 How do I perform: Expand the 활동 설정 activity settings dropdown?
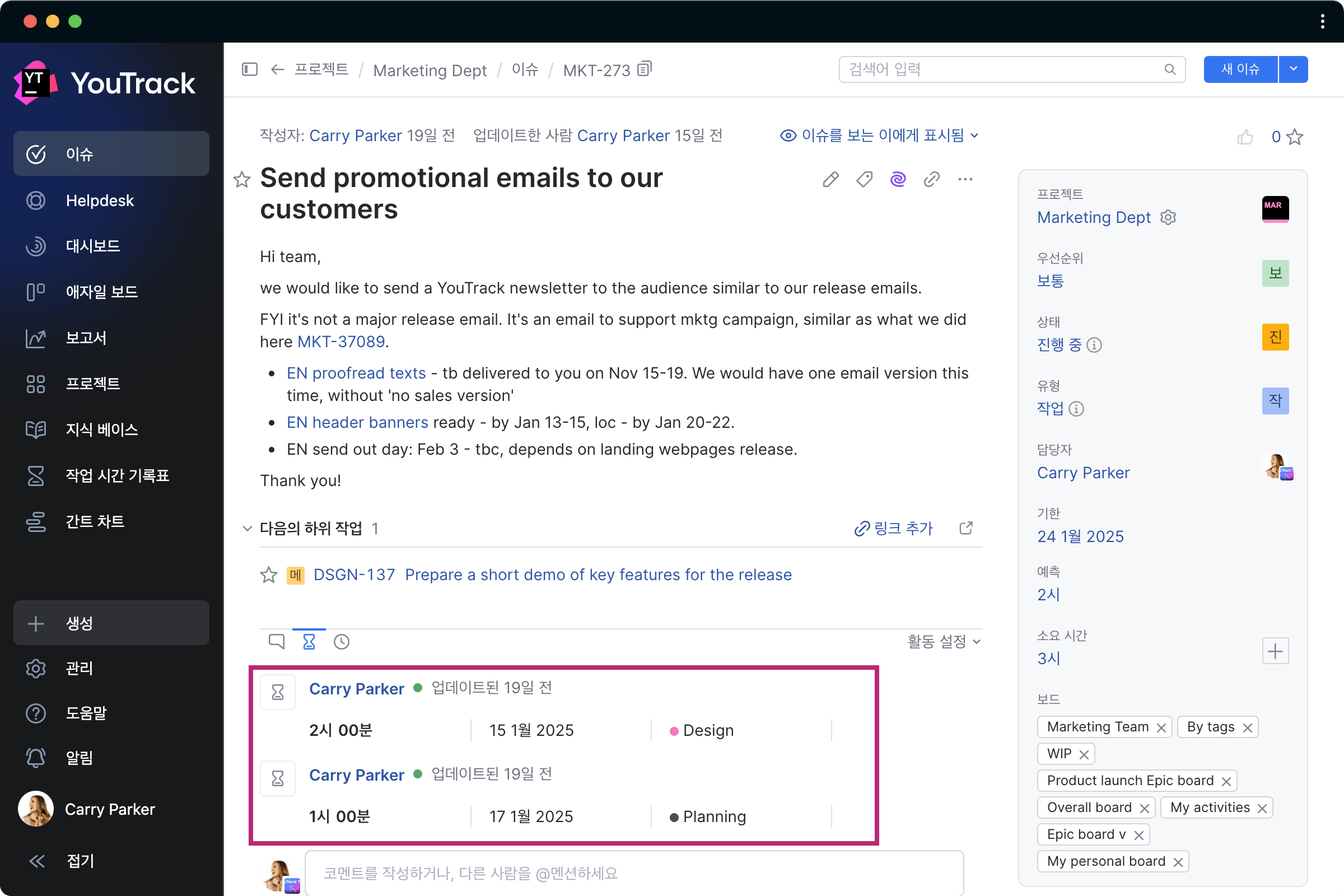tap(944, 641)
